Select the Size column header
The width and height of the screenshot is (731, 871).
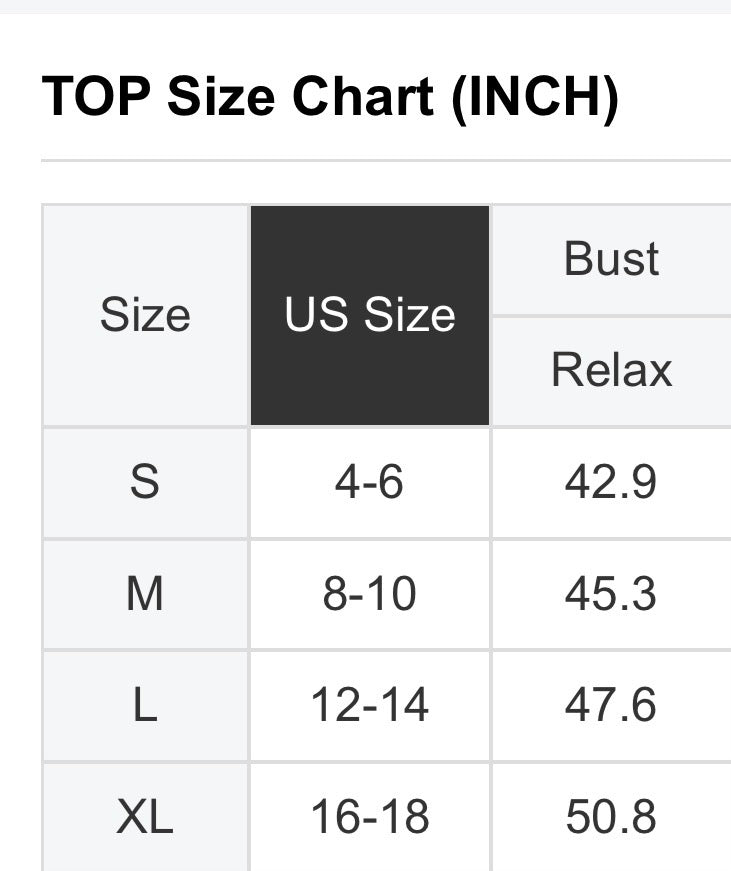click(x=145, y=315)
